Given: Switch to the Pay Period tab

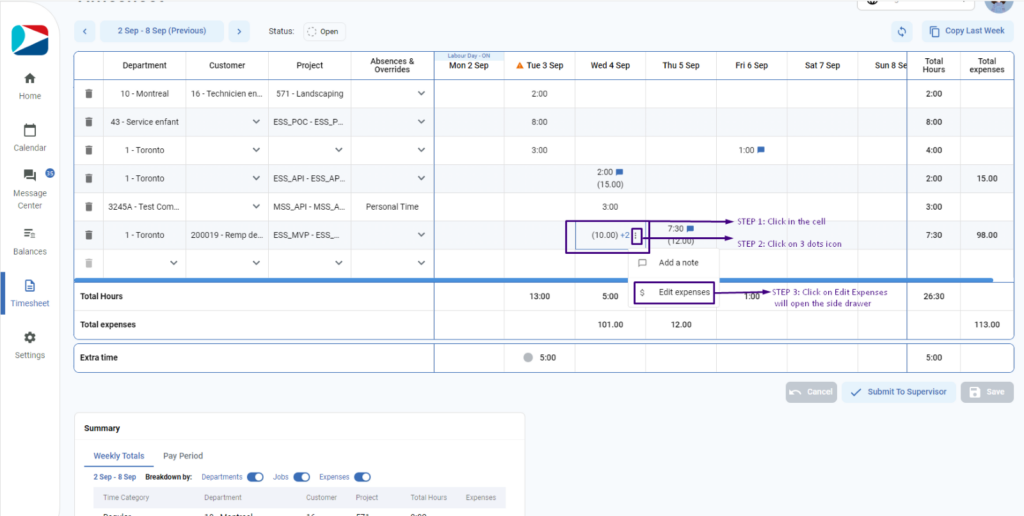Looking at the screenshot, I should [x=183, y=456].
